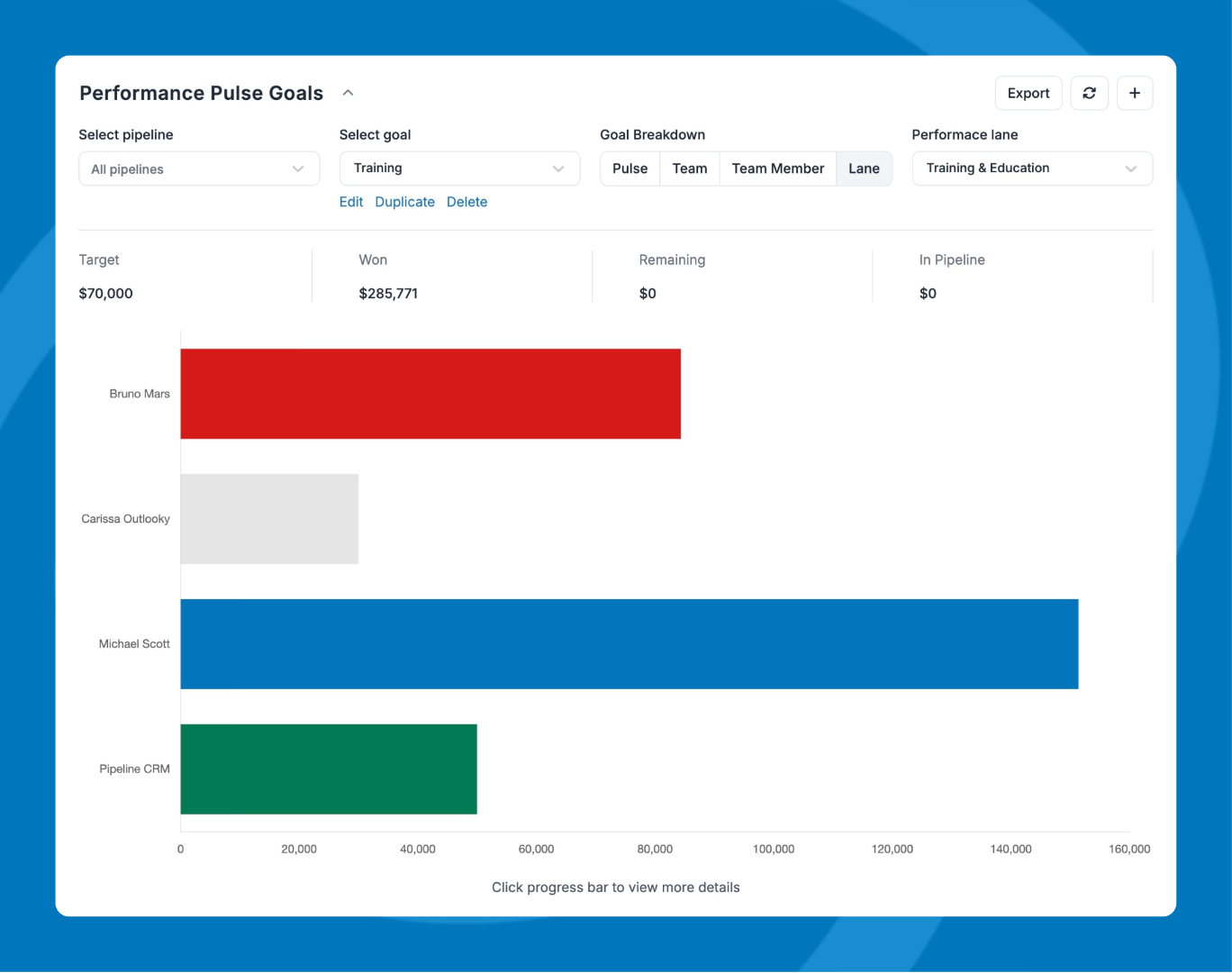The height and width of the screenshot is (973, 1232).
Task: Collapse Performance Pulse Goals with caret icon
Action: (x=348, y=93)
